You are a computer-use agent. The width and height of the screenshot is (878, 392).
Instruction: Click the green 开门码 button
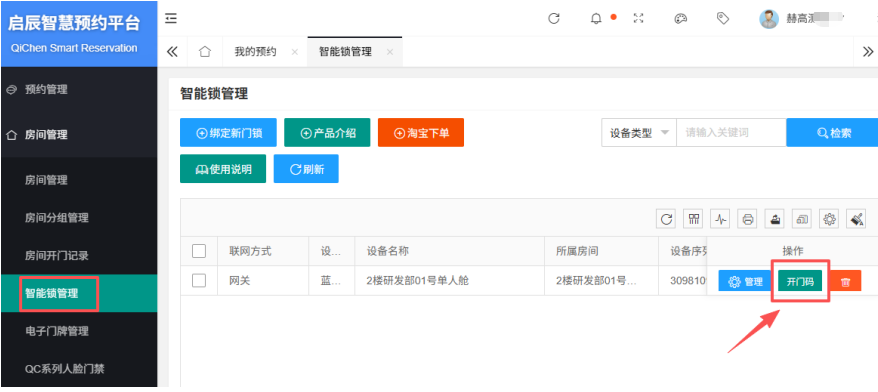(800, 282)
